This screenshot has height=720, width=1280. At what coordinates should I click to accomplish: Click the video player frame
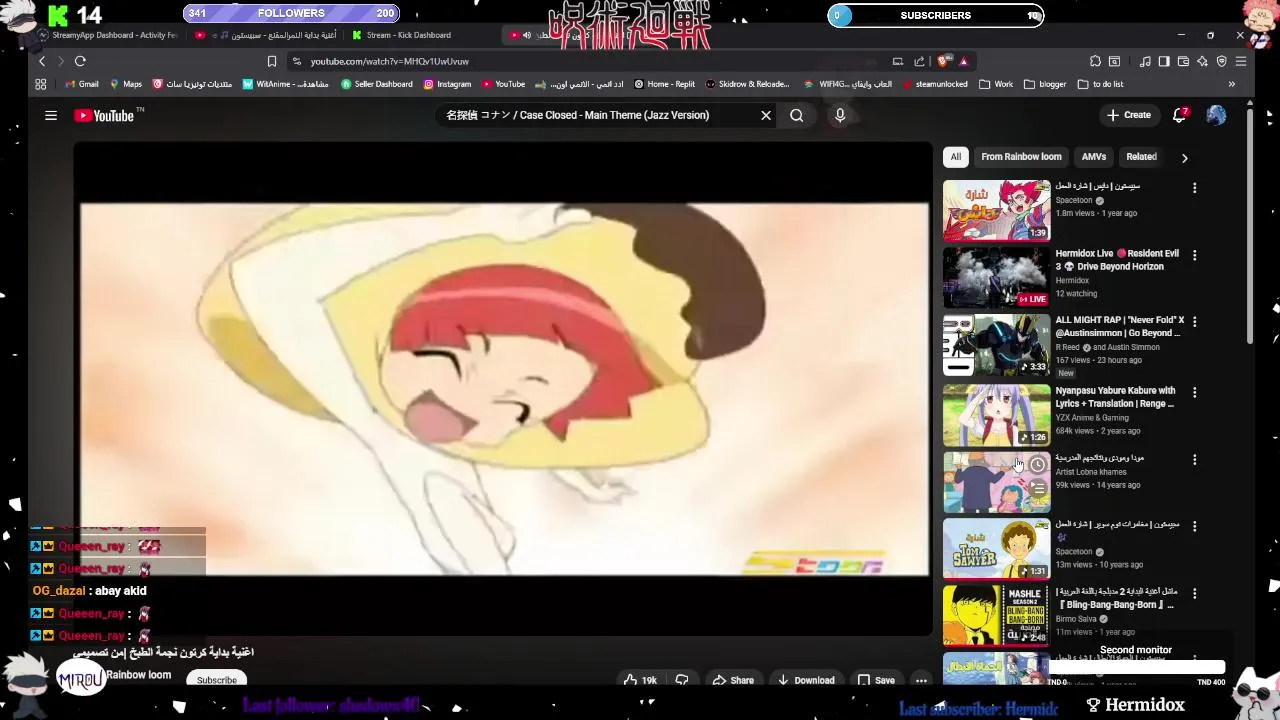tap(504, 389)
